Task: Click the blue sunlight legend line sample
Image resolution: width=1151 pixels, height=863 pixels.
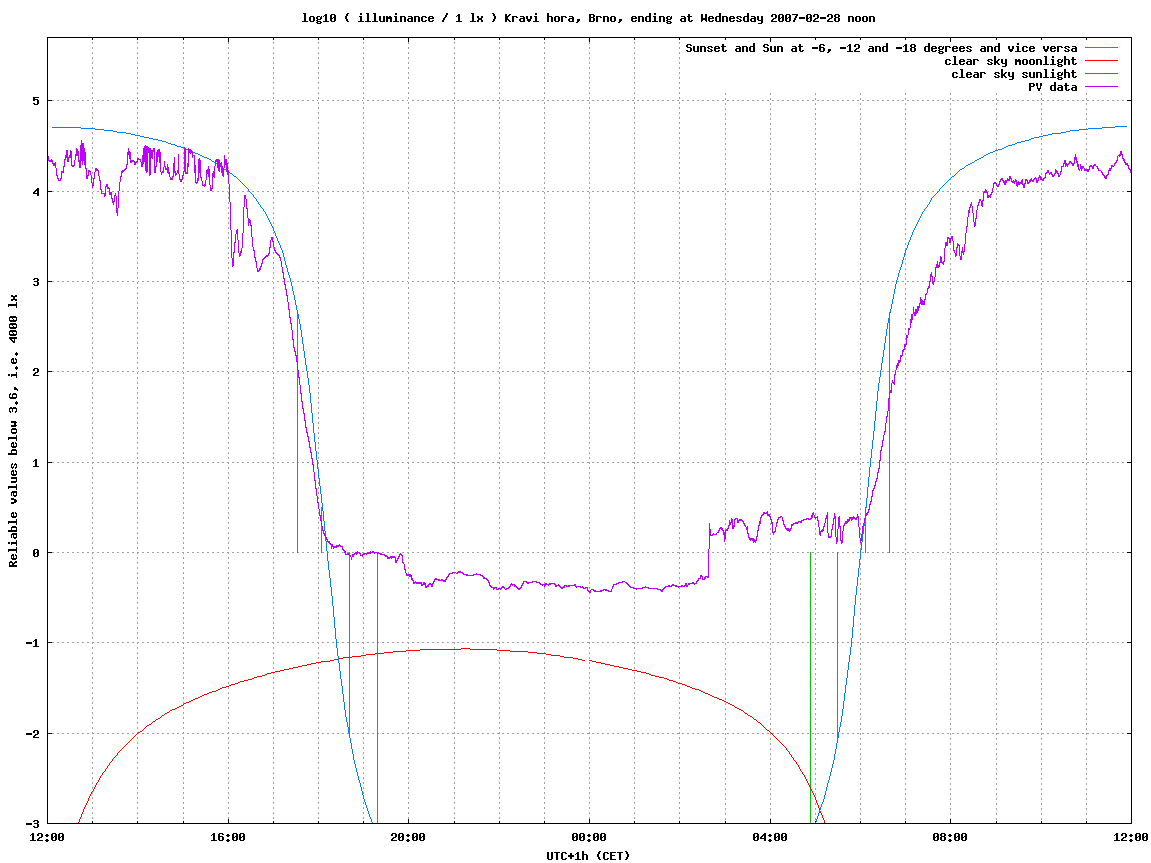Action: pyautogui.click(x=1101, y=74)
